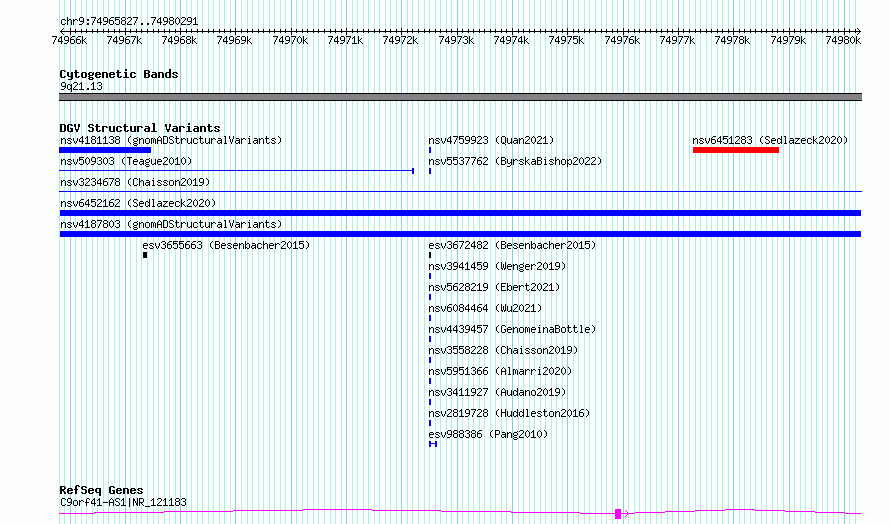Click the chr9:74965827..74980291 position text

pyautogui.click(x=129, y=22)
